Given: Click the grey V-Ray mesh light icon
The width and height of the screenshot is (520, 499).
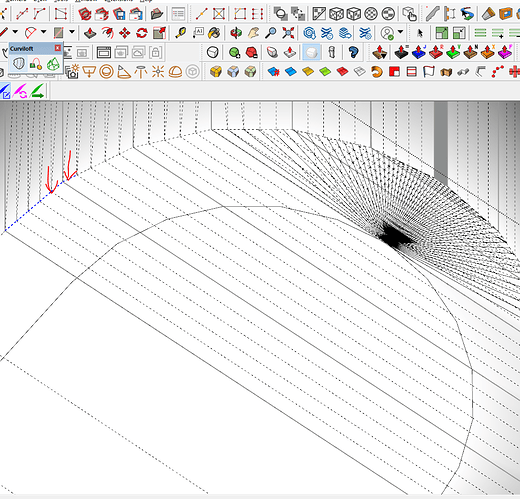Looking at the screenshot, I should tap(192, 72).
